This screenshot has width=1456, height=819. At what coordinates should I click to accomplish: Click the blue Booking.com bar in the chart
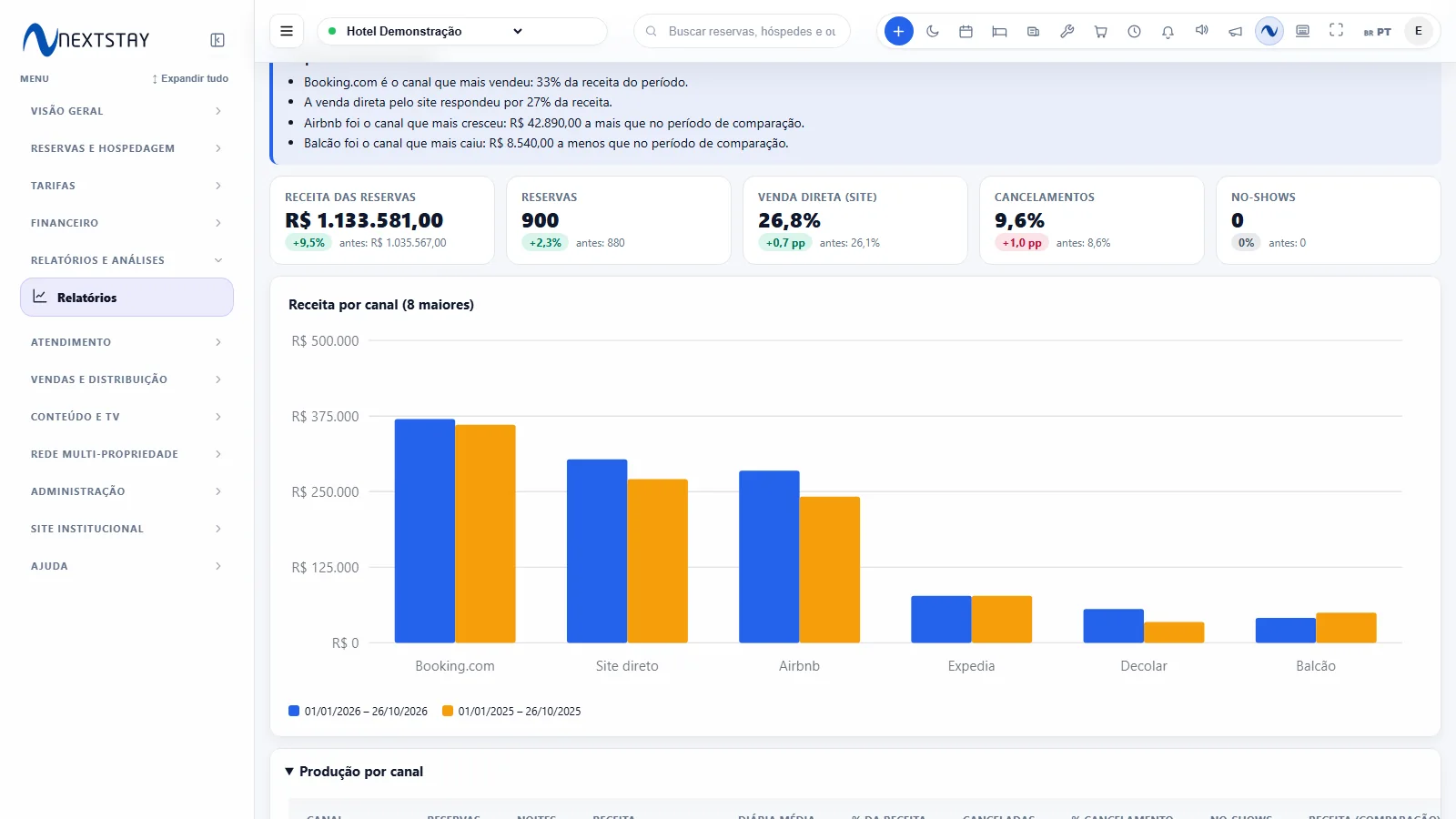coord(425,531)
